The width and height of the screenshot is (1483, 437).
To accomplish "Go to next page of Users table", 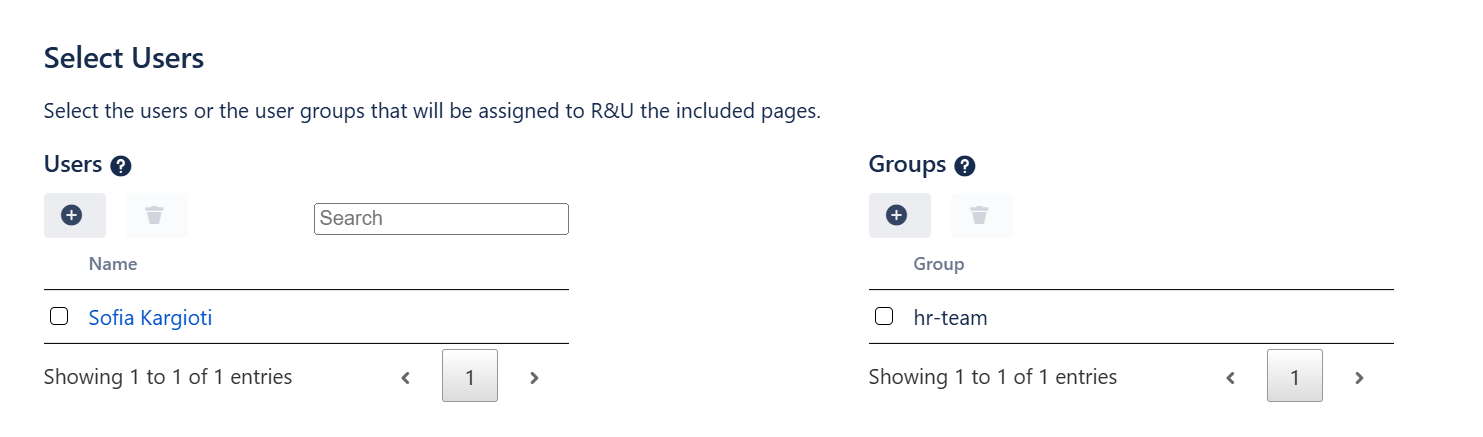I will coord(534,378).
